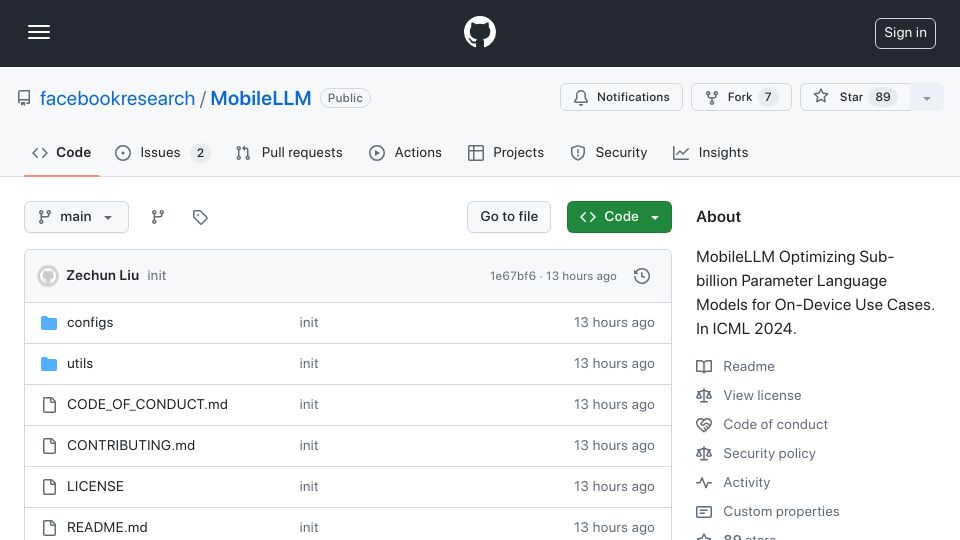This screenshot has width=960, height=540.
Task: Click the README.md file icon
Action: point(49,528)
